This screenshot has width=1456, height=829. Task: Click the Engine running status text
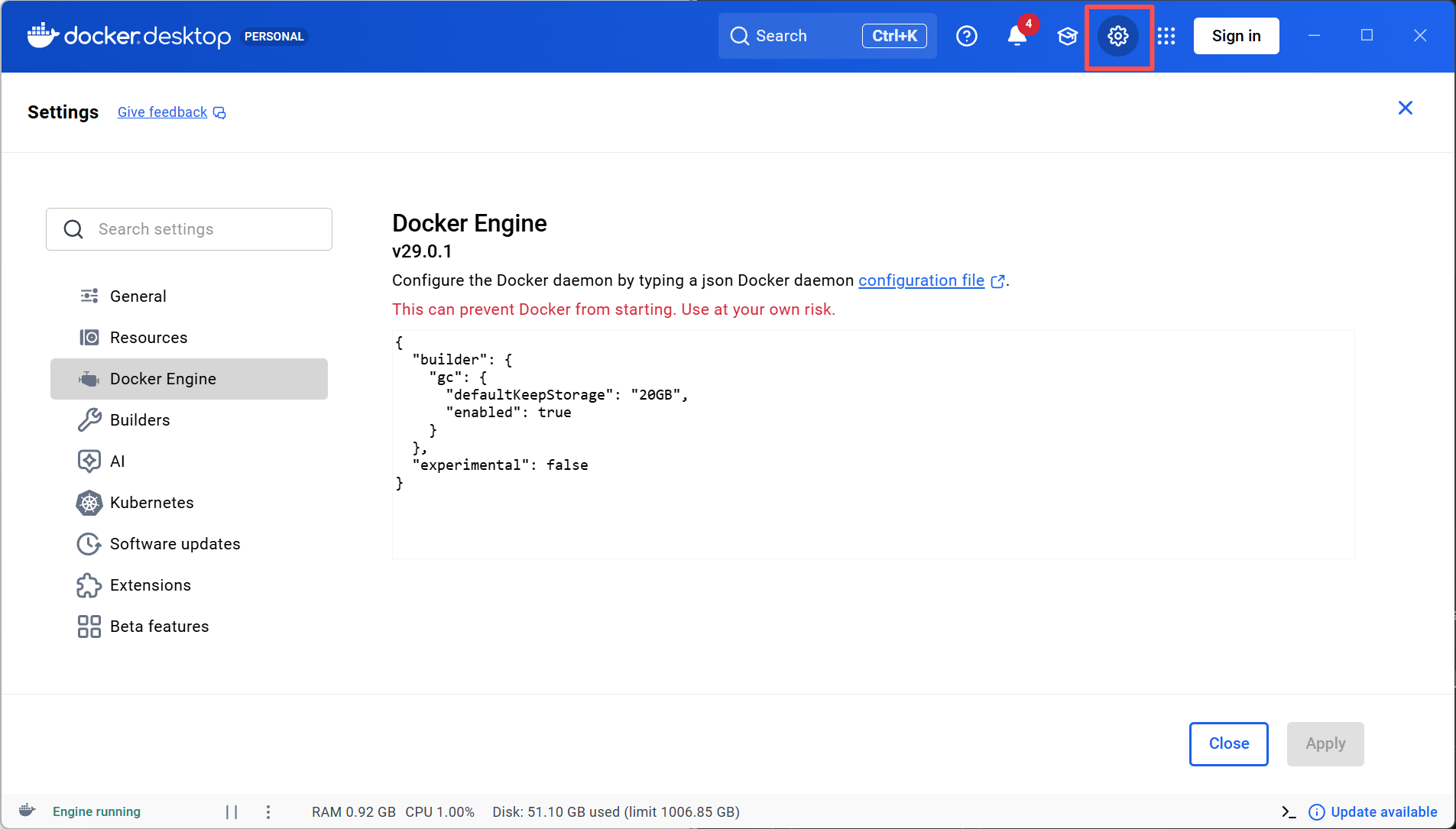[96, 811]
